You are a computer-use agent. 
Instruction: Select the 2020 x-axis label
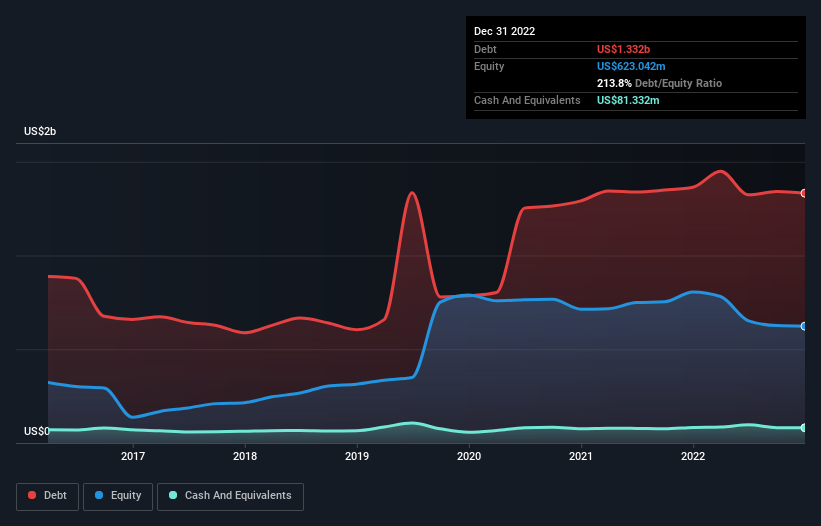click(x=469, y=456)
